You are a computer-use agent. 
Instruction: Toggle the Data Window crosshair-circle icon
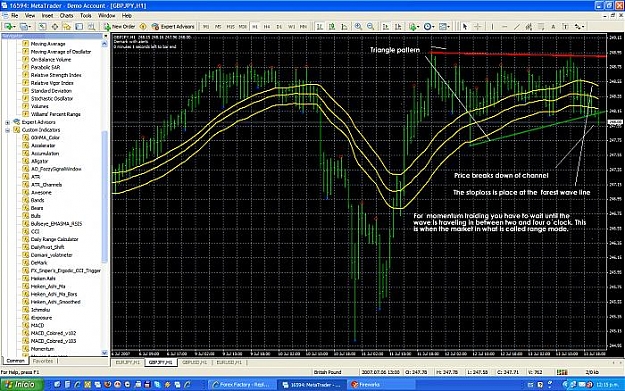point(55,27)
